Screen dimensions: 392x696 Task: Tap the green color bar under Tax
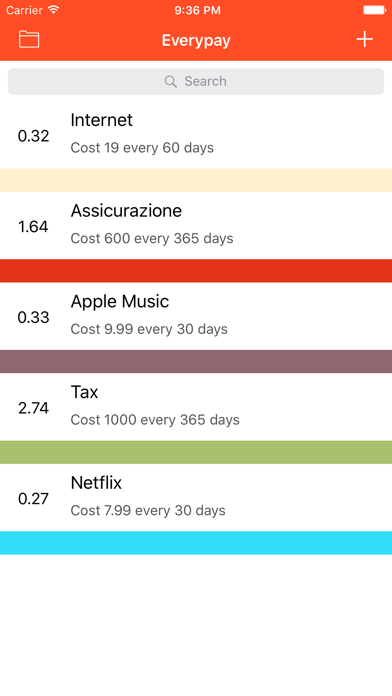pos(196,452)
